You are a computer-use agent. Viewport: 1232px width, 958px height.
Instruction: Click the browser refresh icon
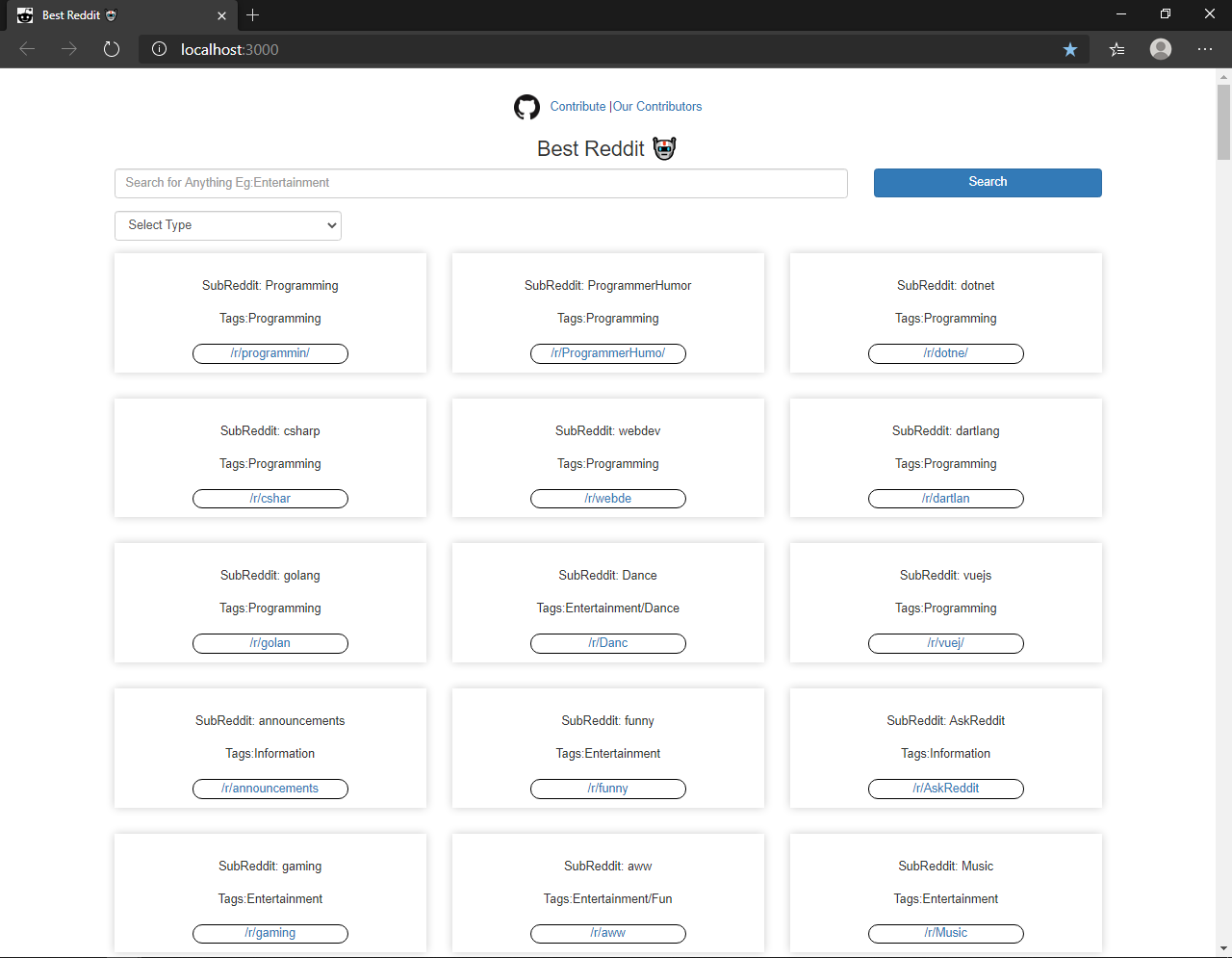112,49
